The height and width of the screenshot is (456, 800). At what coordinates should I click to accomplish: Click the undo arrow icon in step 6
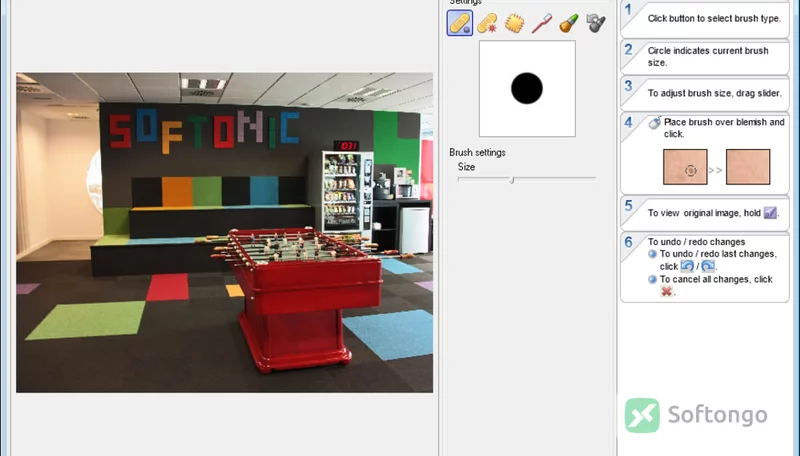tap(687, 266)
